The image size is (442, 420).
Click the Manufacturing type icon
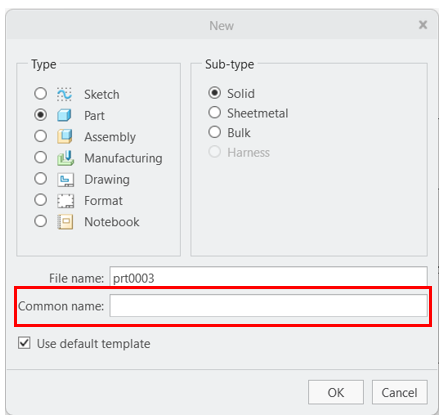click(65, 158)
